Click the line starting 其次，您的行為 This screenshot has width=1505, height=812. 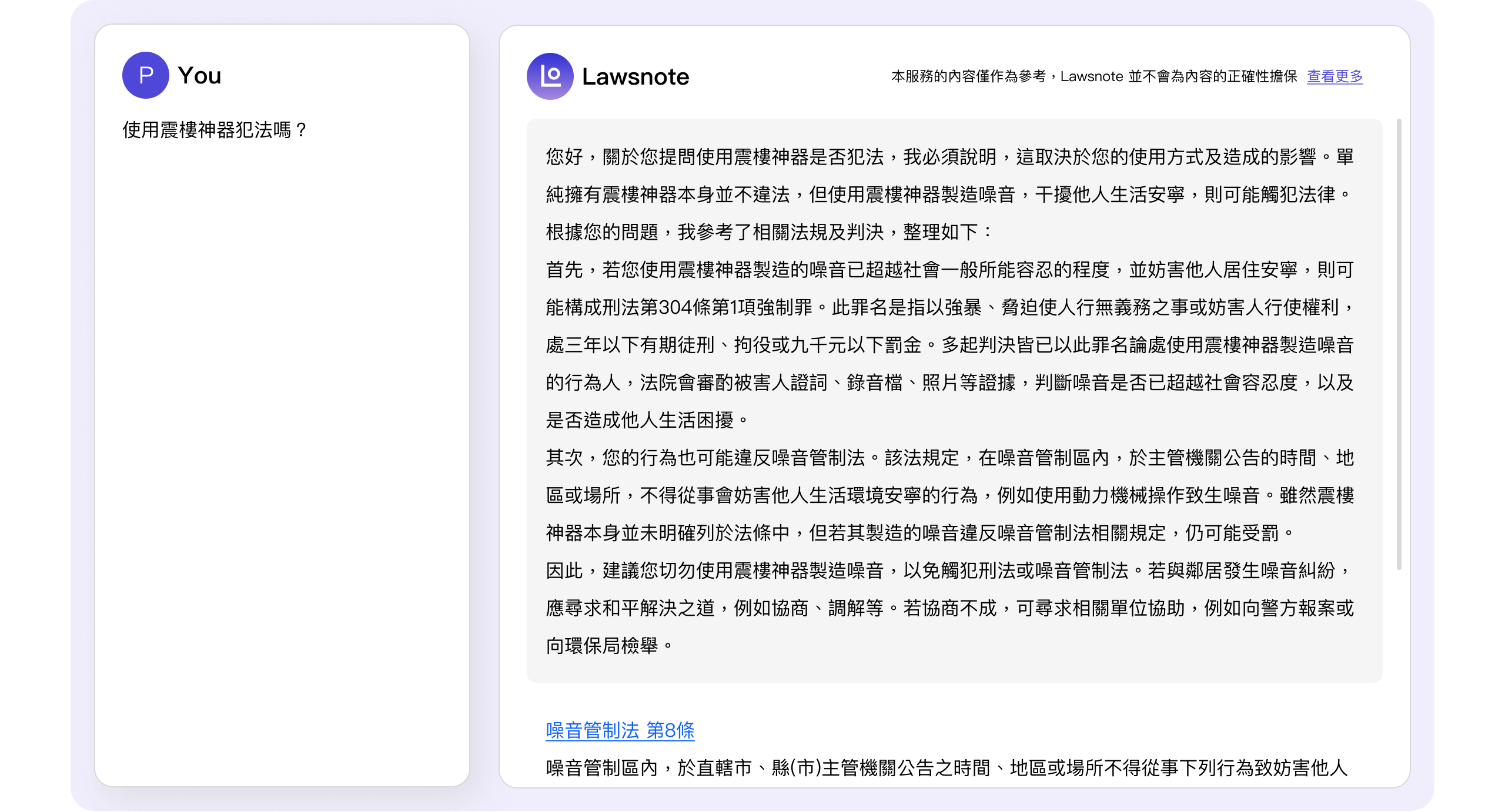point(949,458)
